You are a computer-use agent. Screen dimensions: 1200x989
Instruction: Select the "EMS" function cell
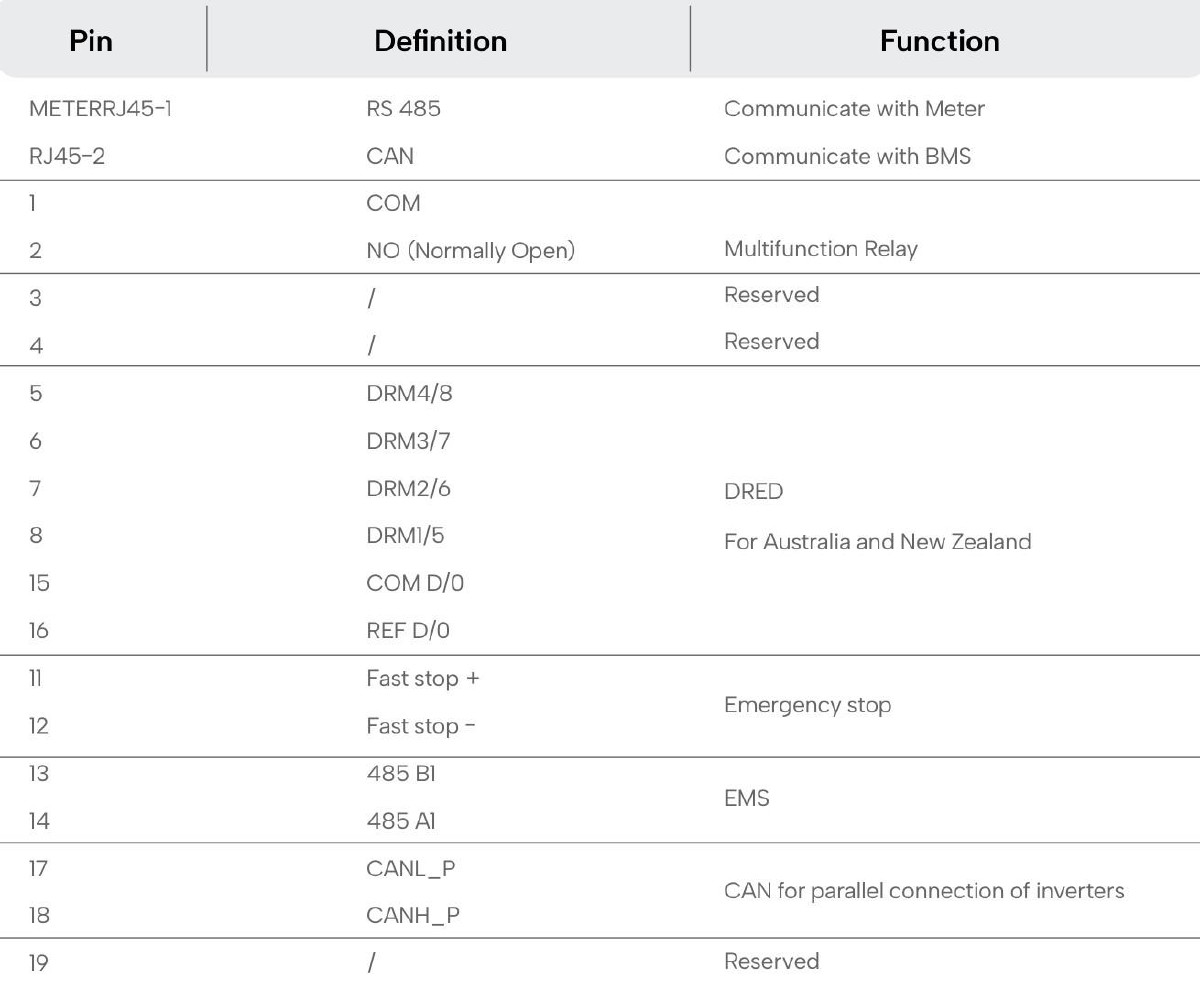click(x=746, y=799)
